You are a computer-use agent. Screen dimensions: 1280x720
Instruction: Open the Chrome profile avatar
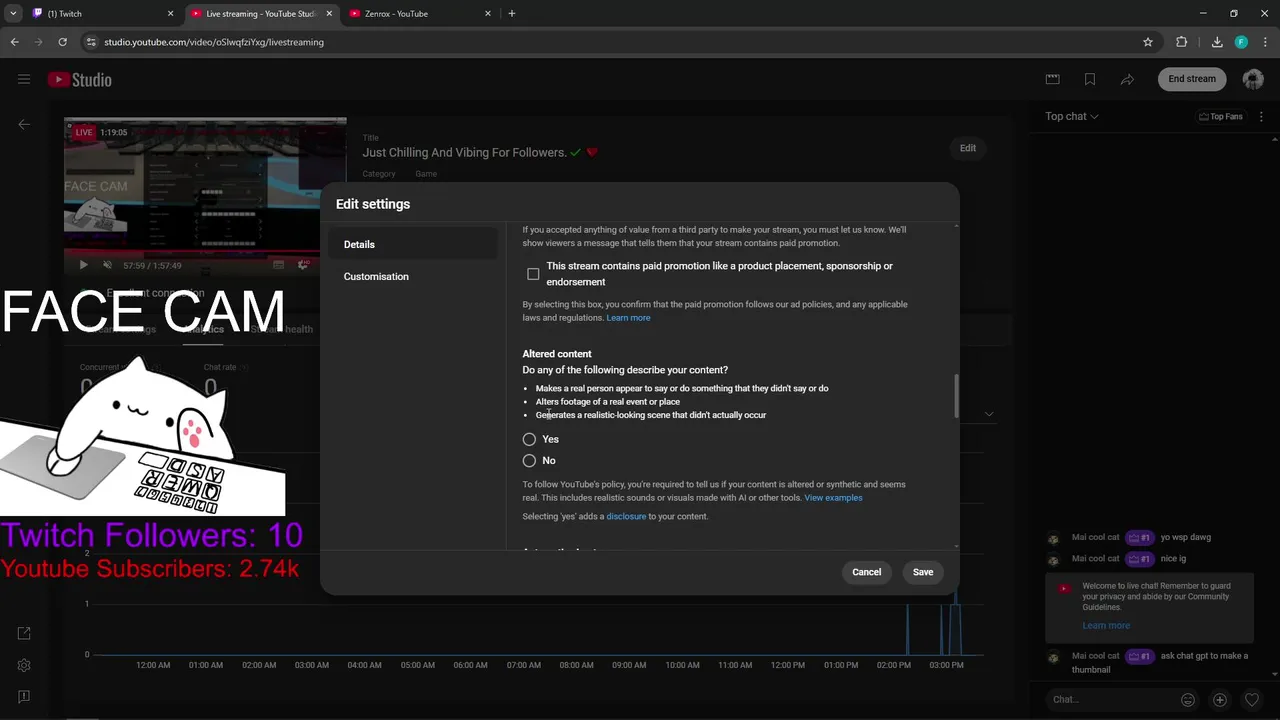[1241, 42]
